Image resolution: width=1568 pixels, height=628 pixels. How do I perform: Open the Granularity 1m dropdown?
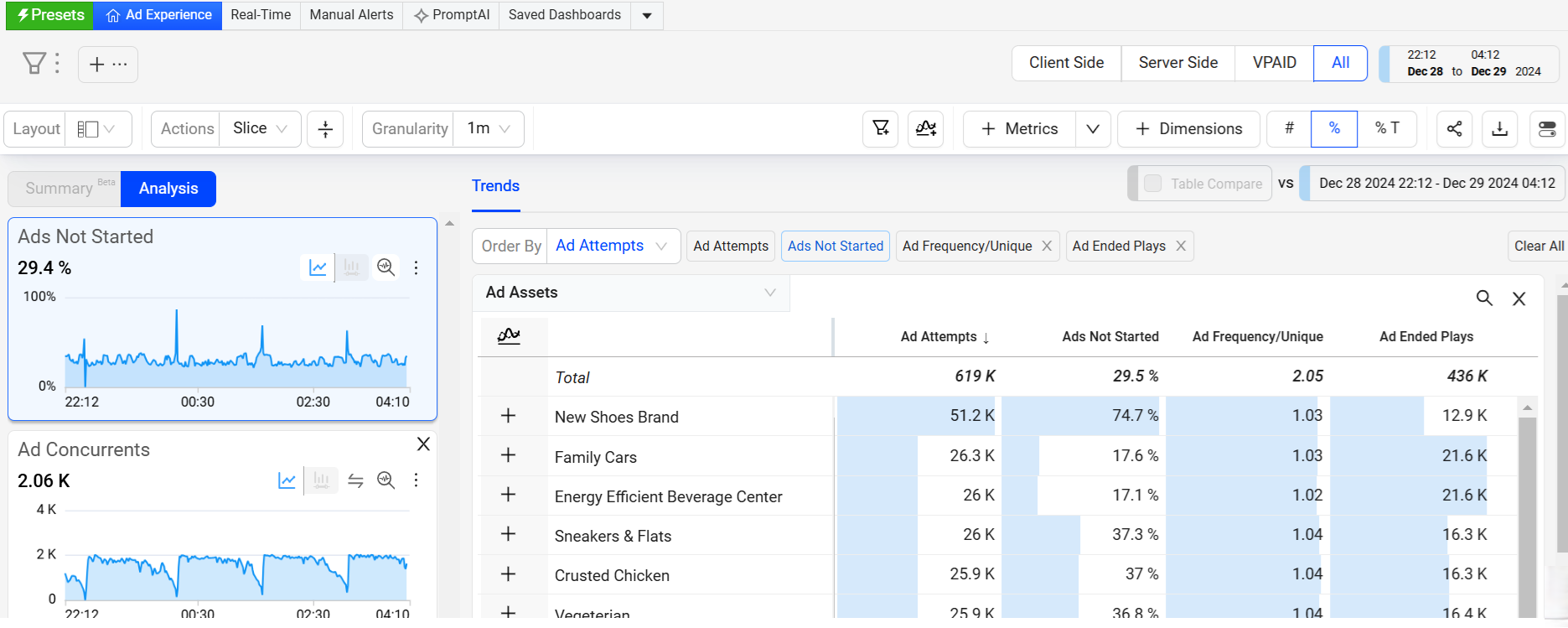(x=489, y=129)
